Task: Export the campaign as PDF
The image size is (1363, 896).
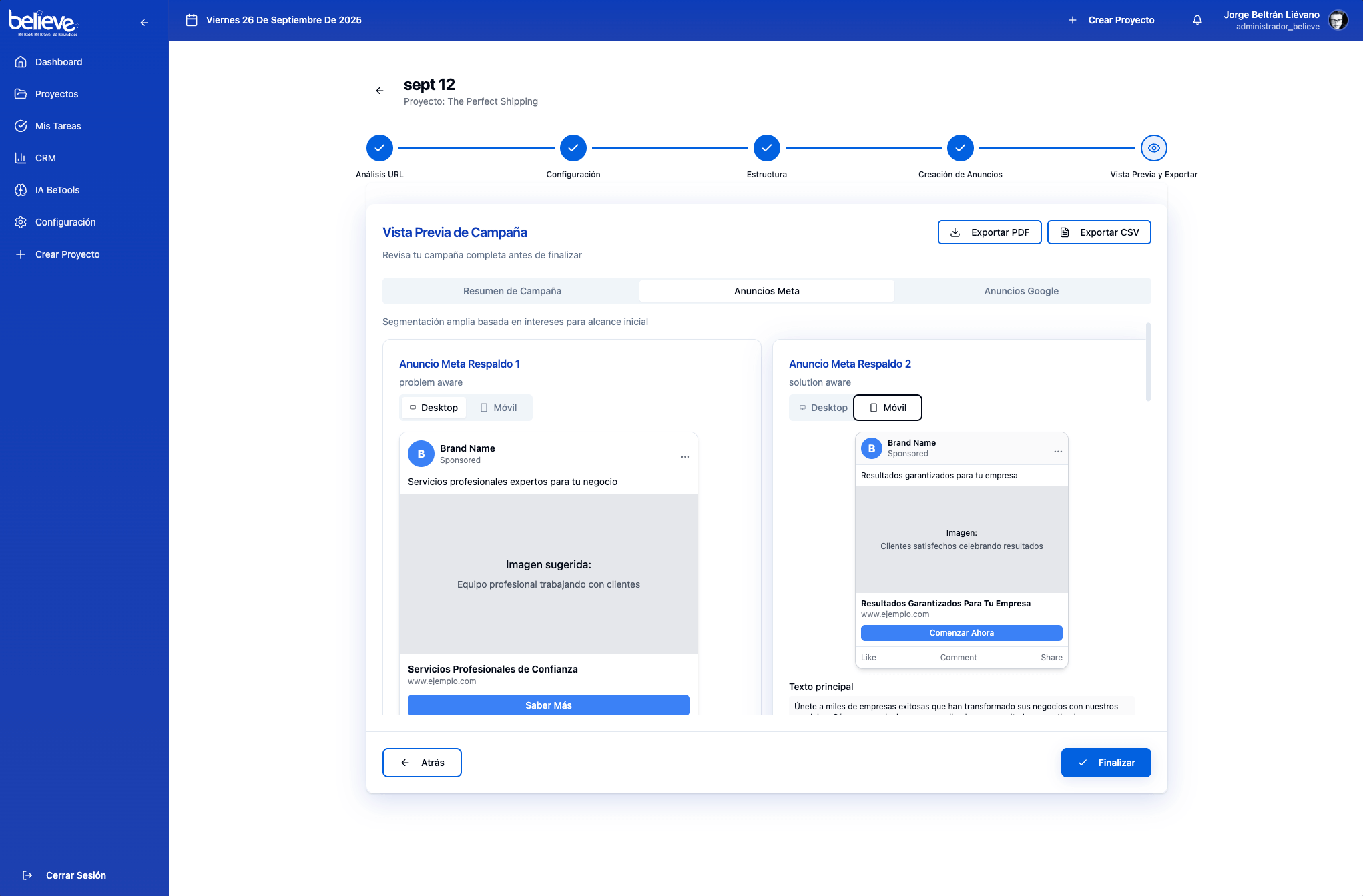Action: click(989, 232)
